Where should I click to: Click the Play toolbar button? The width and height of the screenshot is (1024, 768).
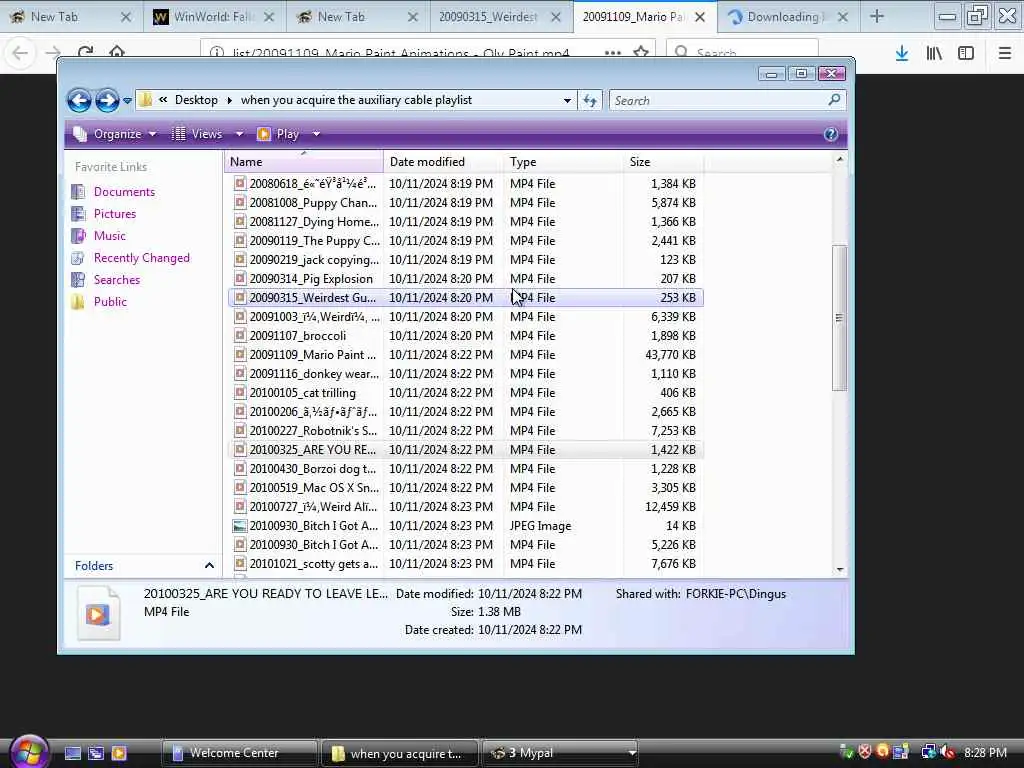[279, 134]
